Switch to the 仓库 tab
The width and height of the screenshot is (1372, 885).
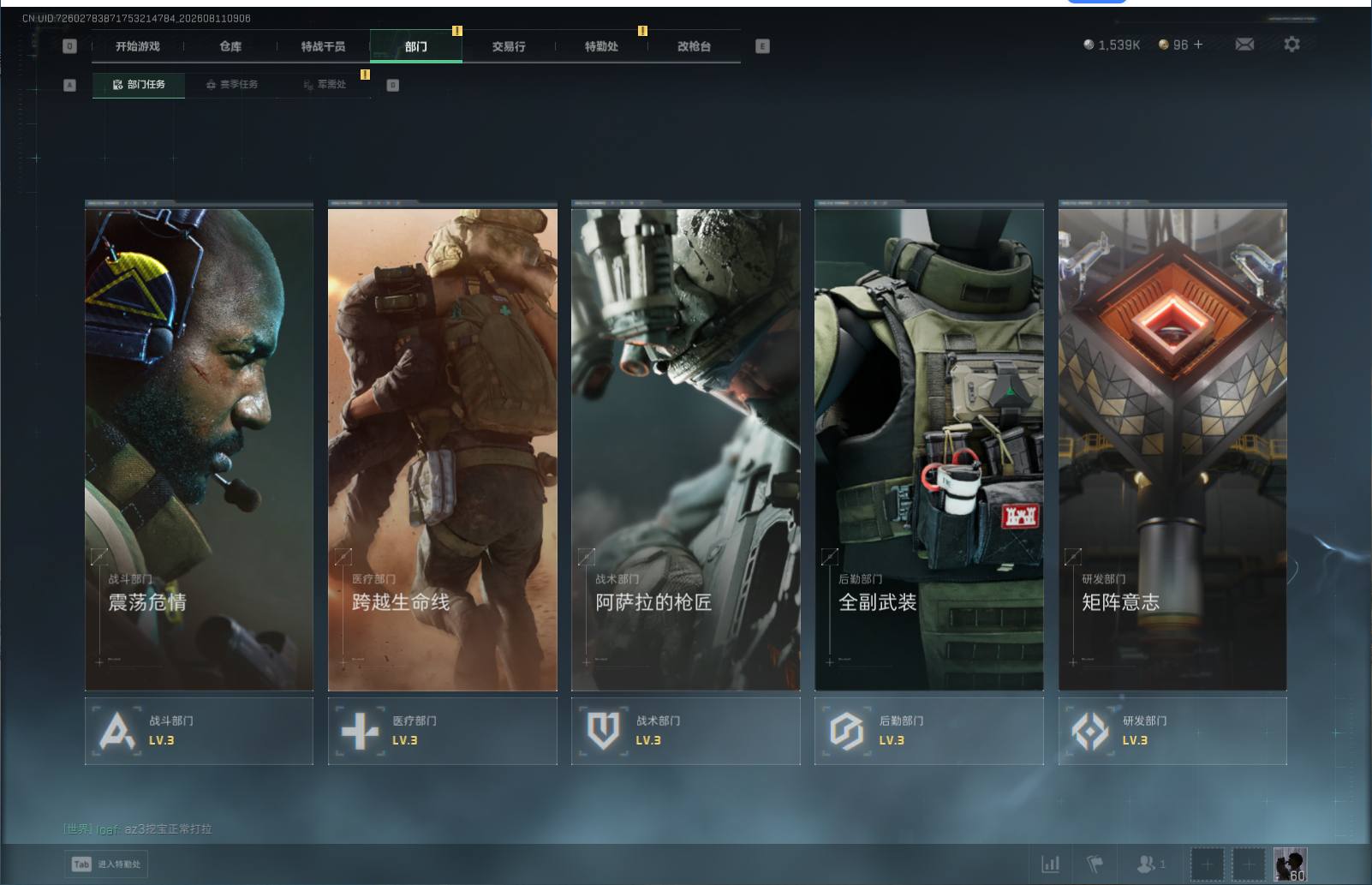pyautogui.click(x=230, y=46)
